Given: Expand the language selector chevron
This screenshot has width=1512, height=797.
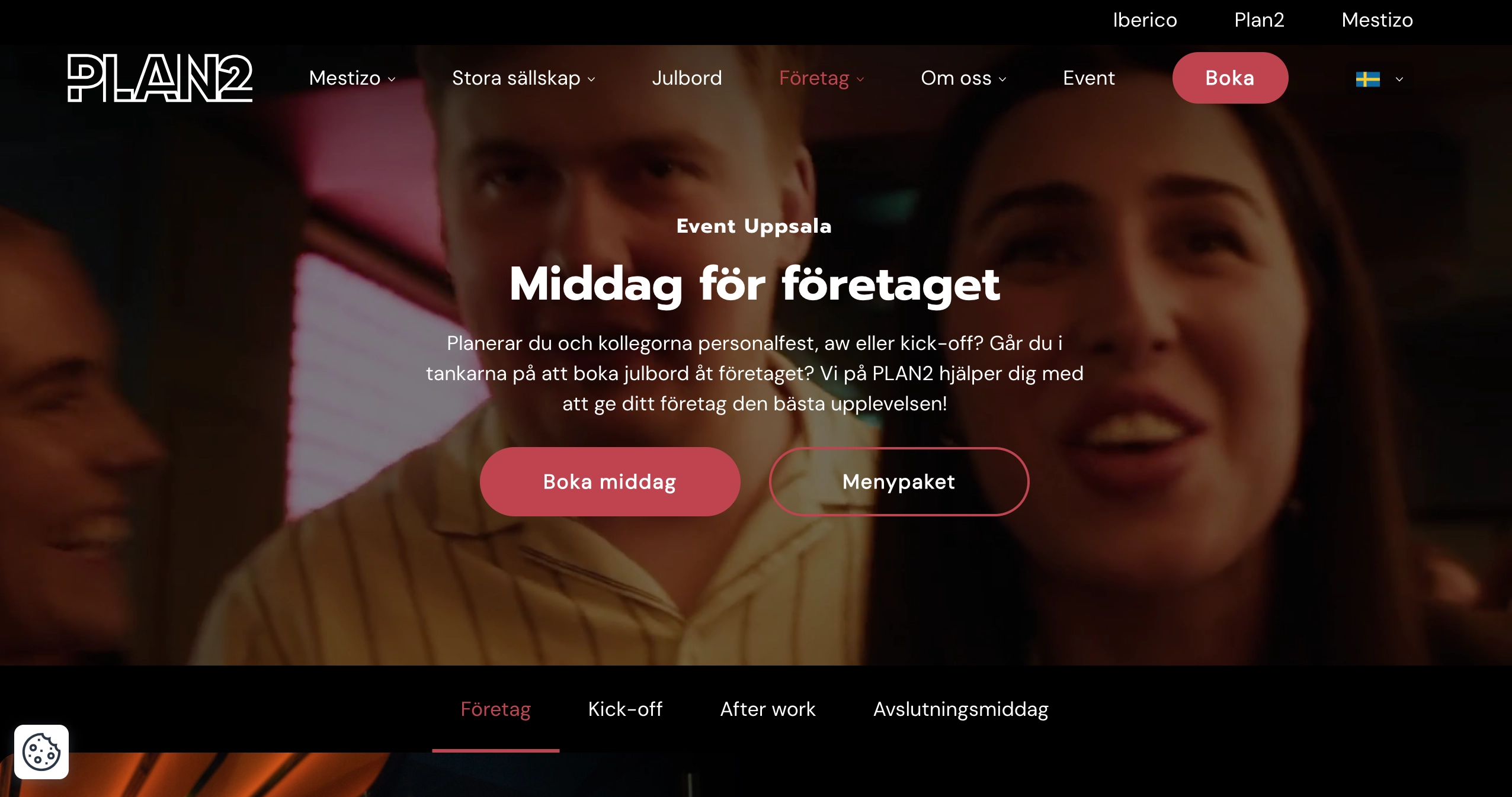Looking at the screenshot, I should tap(1399, 79).
